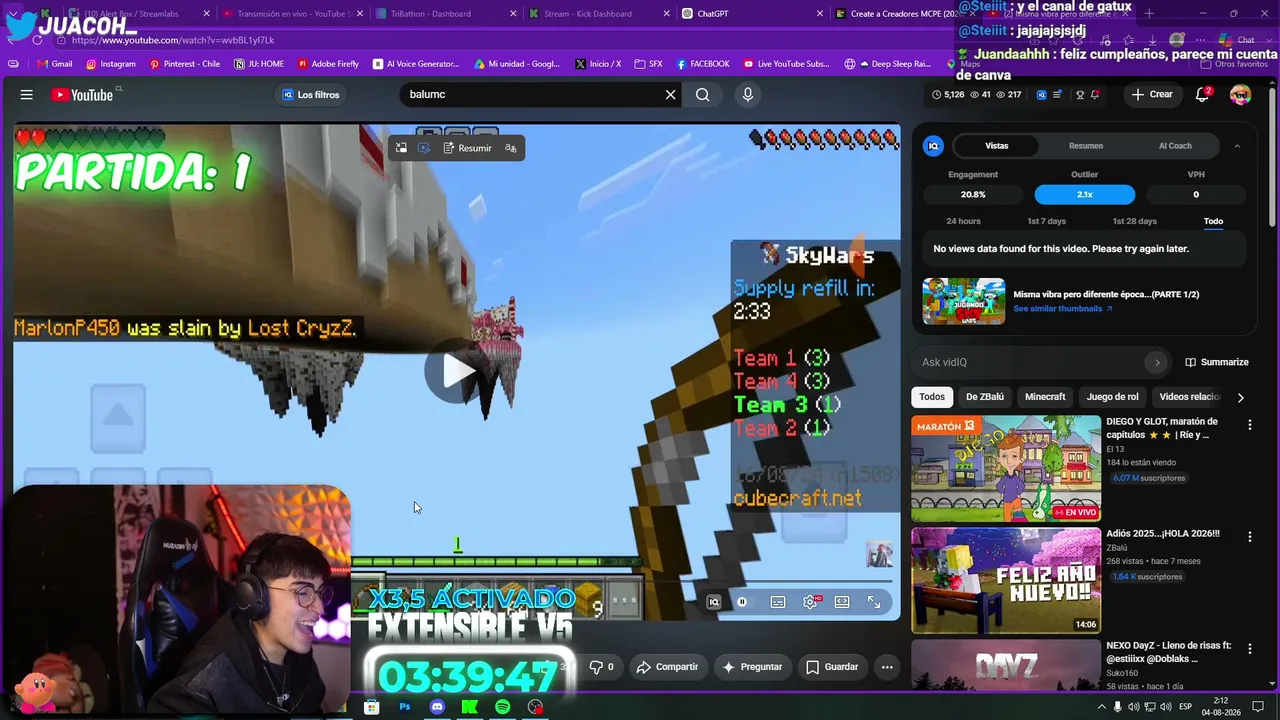The image size is (1280, 720).
Task: Go to the YouTube home logo
Action: point(82,95)
